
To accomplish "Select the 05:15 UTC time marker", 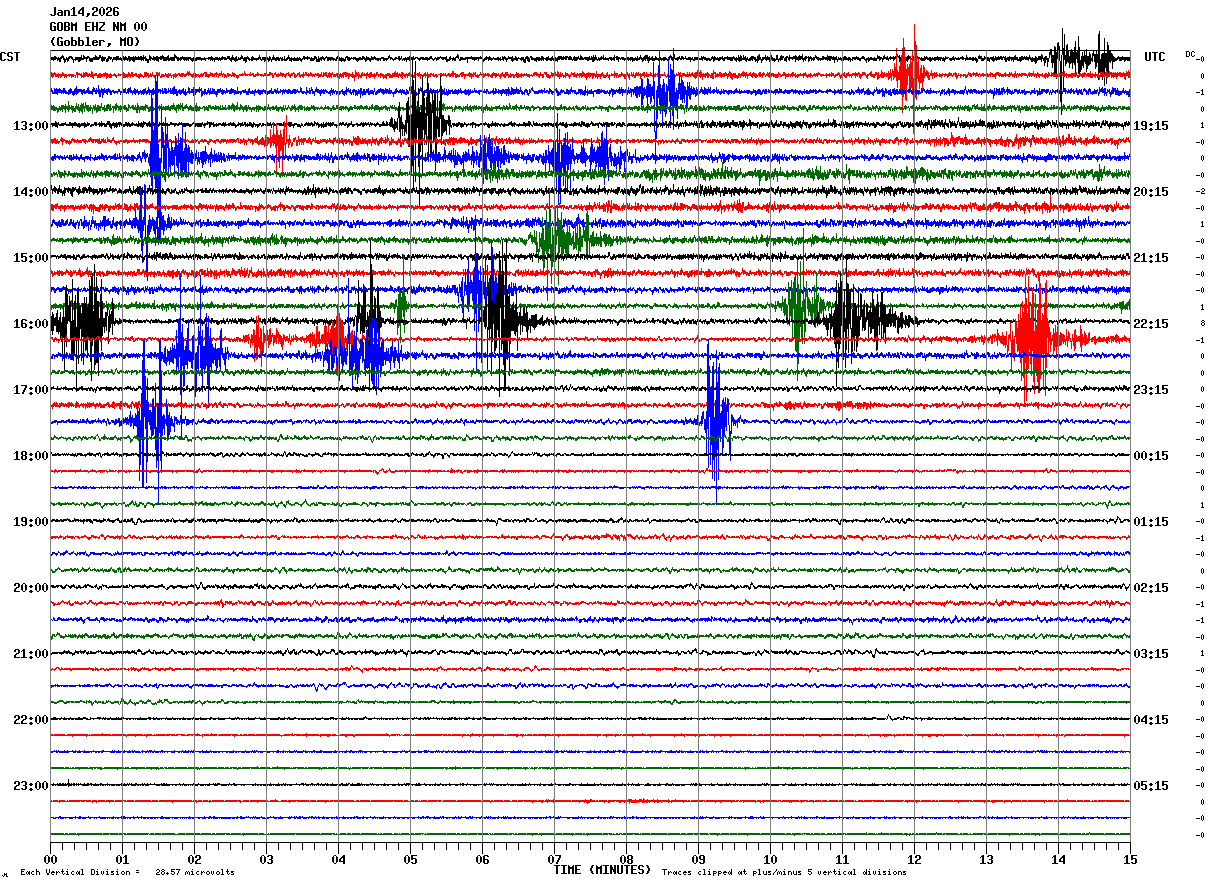I will click(1150, 786).
